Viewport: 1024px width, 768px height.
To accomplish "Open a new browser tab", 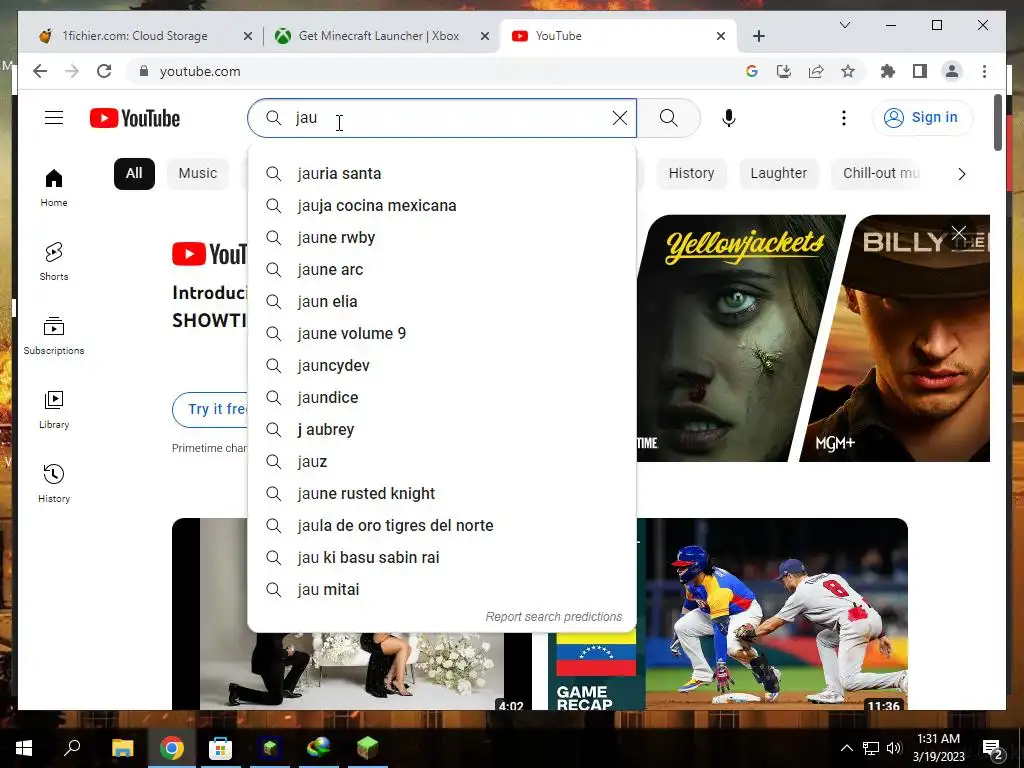I will [x=758, y=36].
